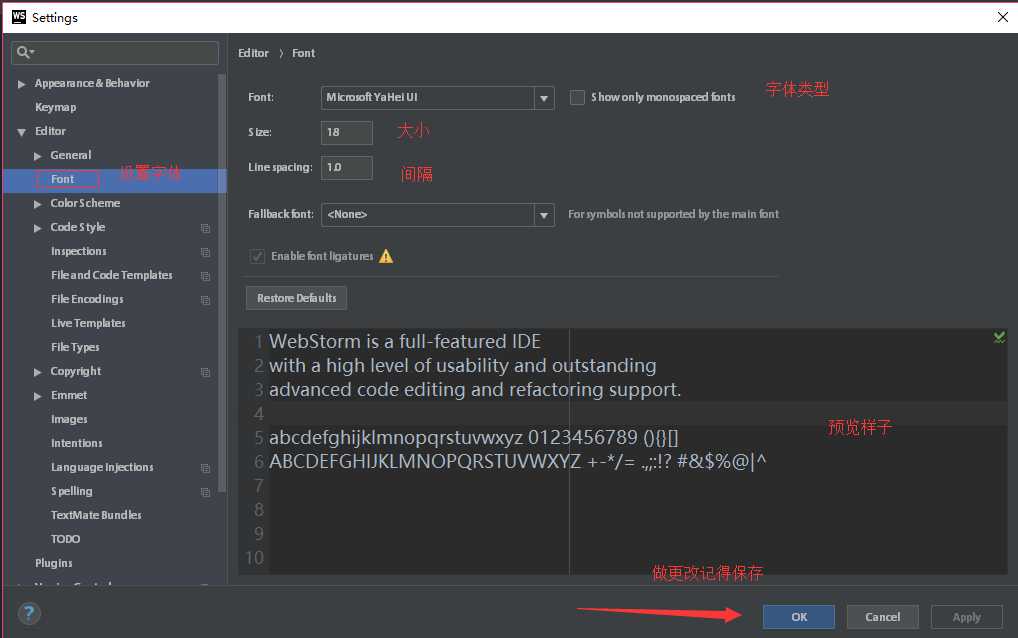Open Spelling settings page
The height and width of the screenshot is (638, 1018).
71,491
